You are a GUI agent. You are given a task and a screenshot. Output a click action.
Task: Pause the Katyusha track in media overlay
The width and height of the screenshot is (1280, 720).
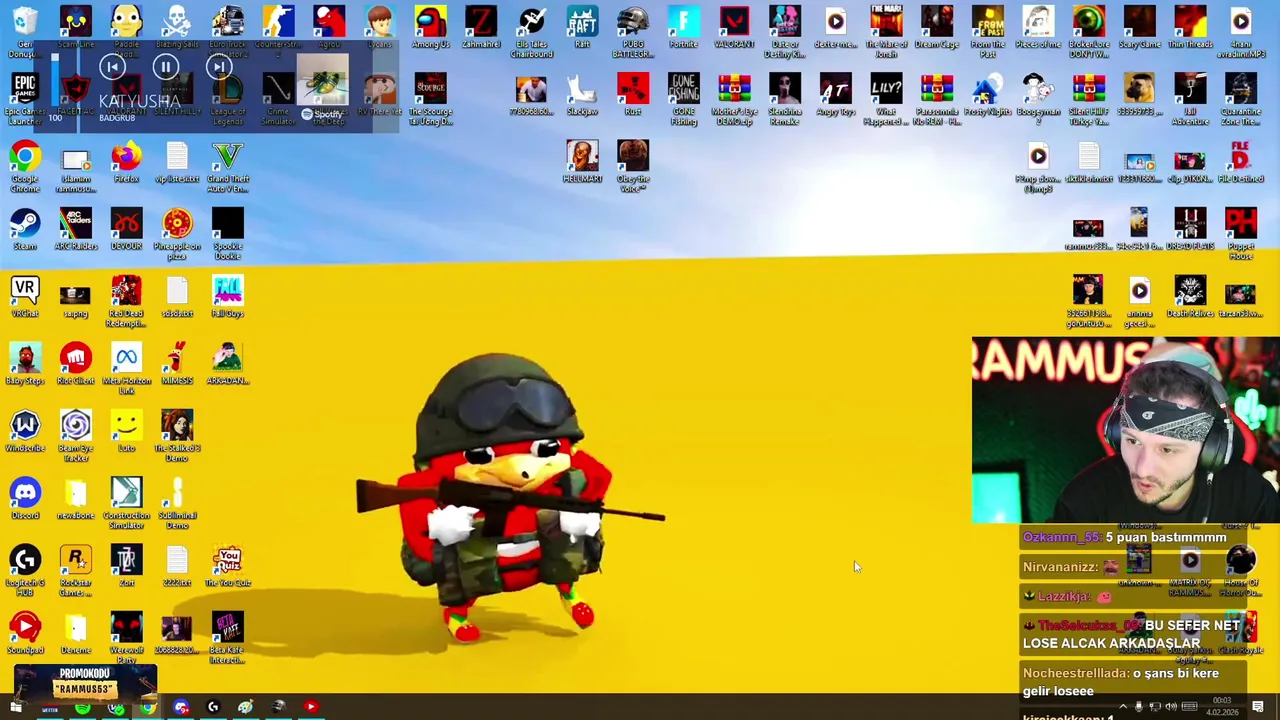coord(166,68)
